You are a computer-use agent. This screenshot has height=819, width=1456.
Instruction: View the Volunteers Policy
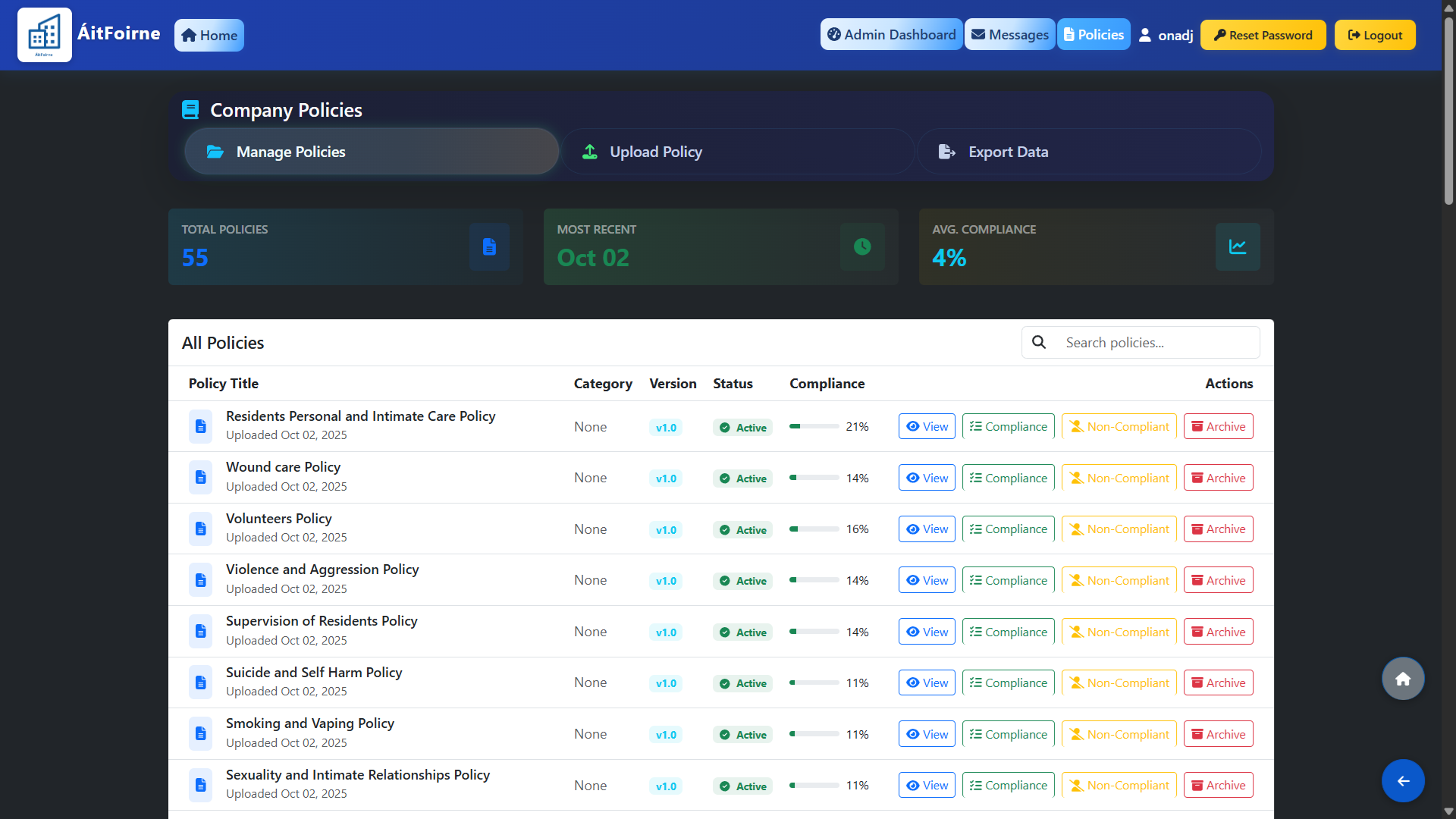927,529
